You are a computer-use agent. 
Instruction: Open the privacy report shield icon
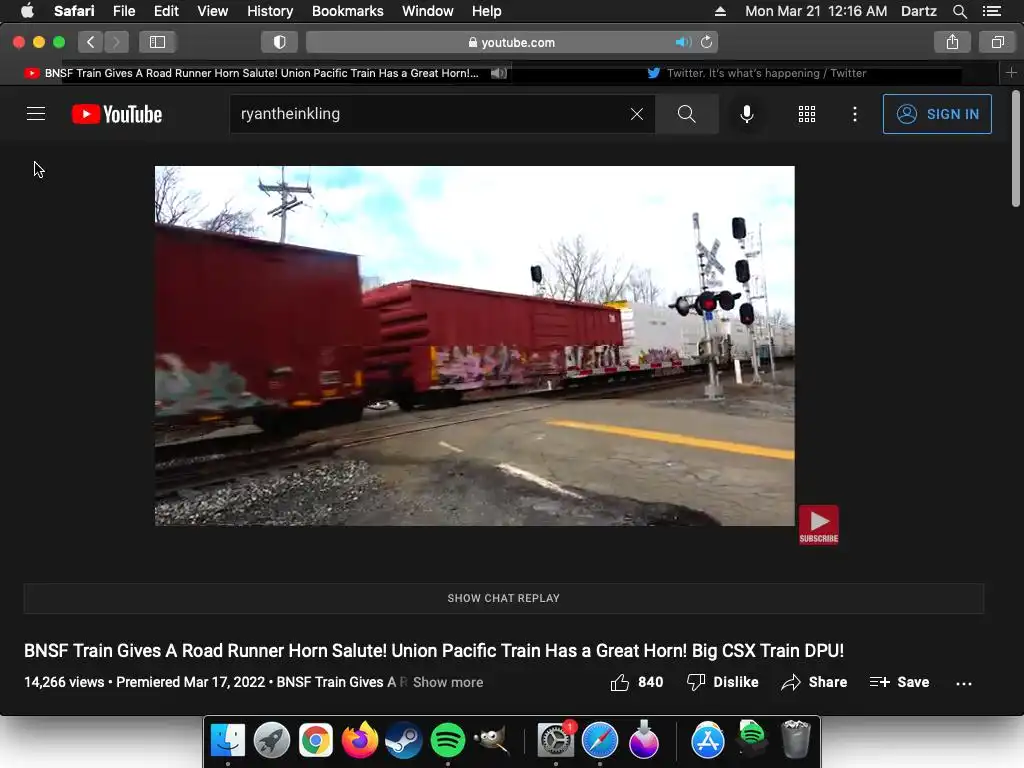(x=280, y=42)
